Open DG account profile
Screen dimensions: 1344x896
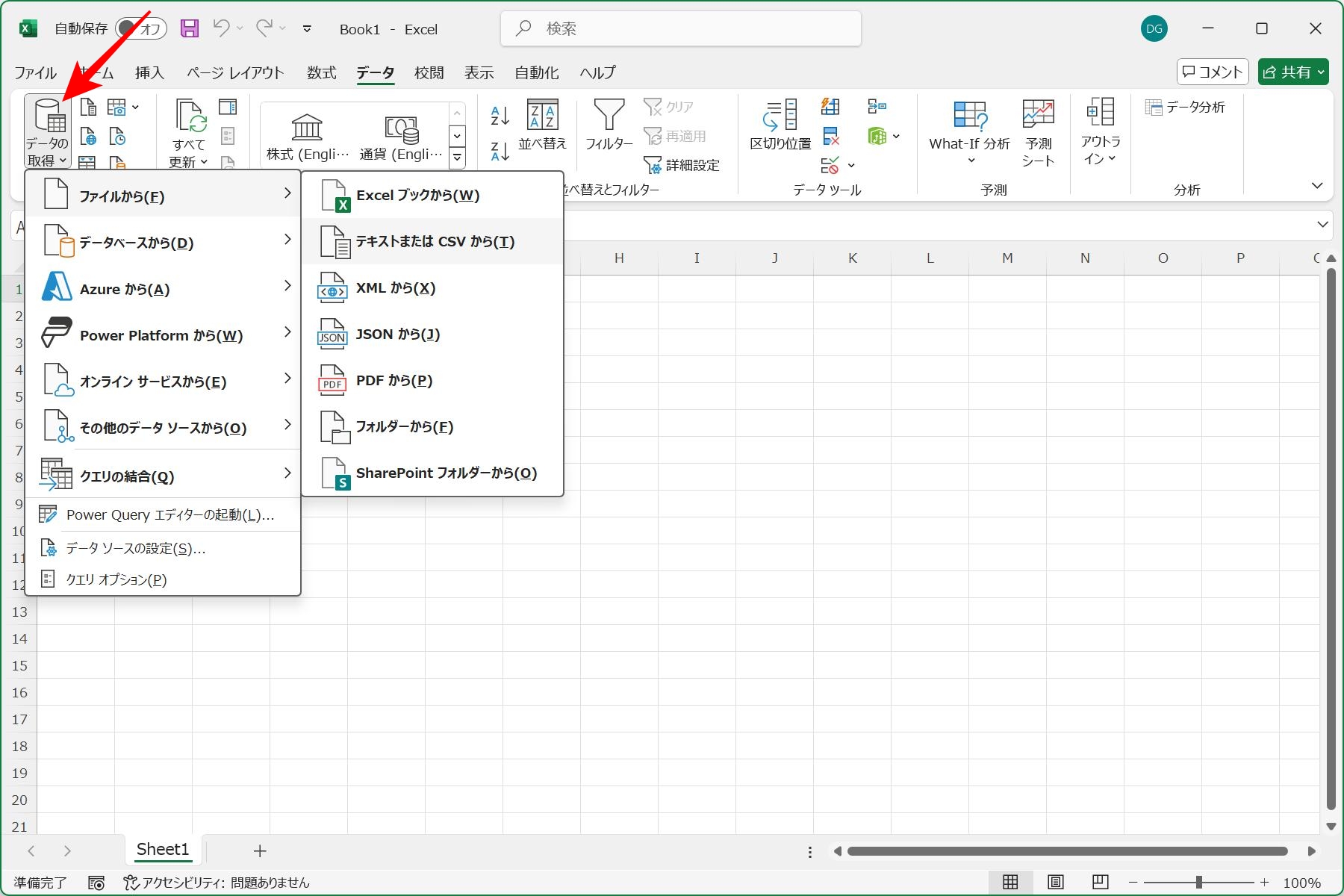1154,28
